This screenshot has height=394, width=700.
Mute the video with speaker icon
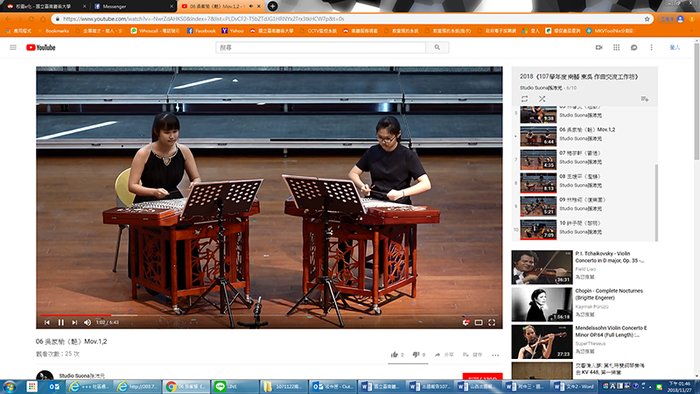[88, 322]
